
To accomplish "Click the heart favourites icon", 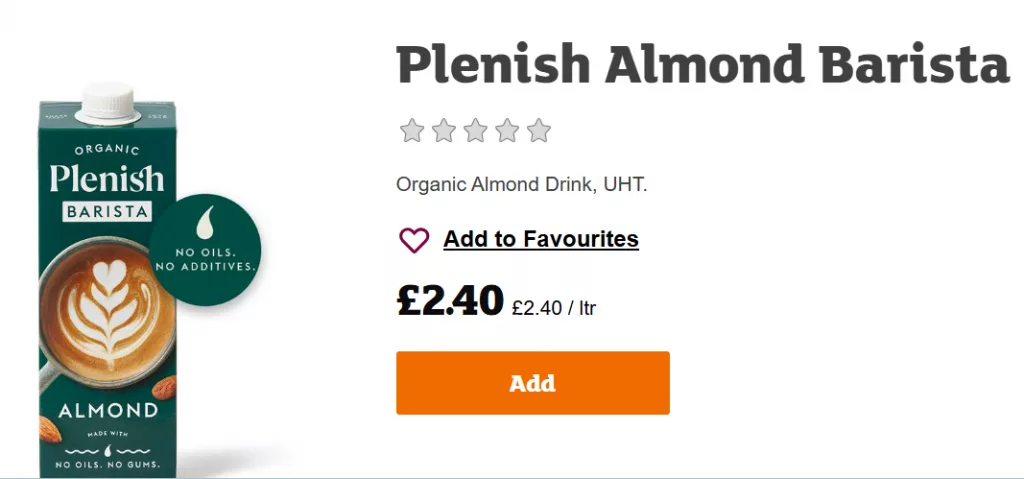I will point(413,240).
